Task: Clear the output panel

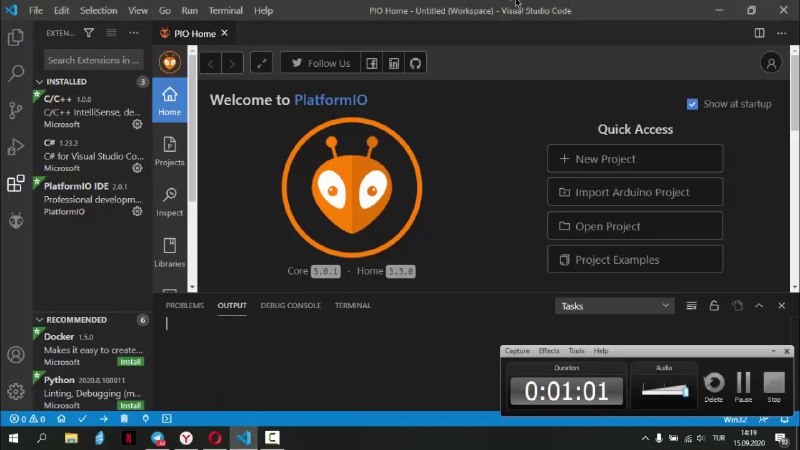Action: click(691, 306)
